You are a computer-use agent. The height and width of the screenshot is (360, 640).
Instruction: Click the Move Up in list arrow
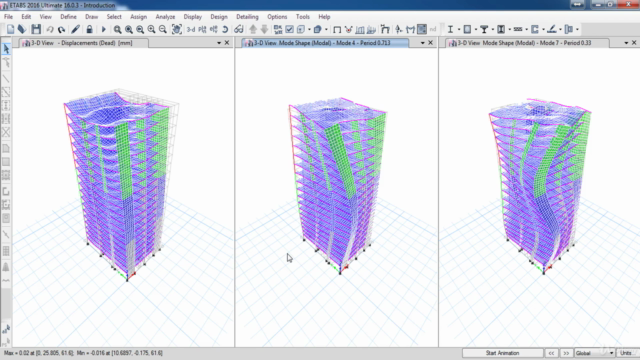click(x=253, y=29)
